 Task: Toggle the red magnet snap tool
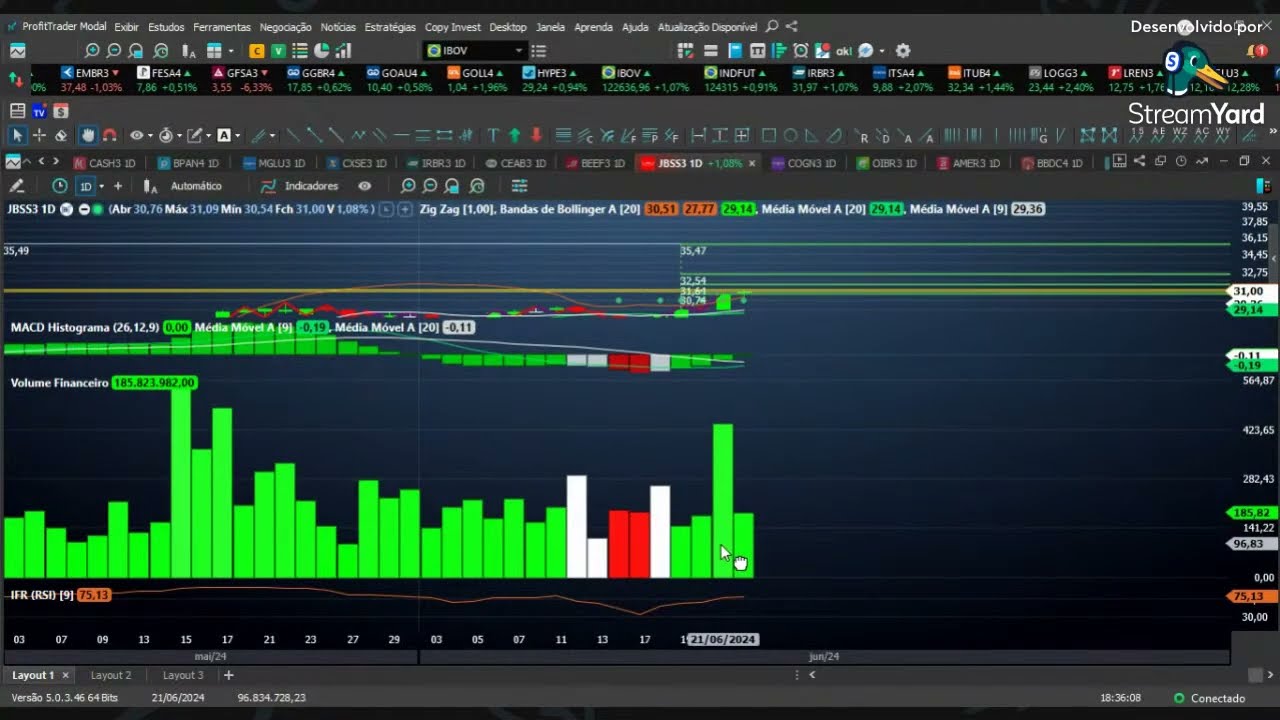(x=110, y=135)
